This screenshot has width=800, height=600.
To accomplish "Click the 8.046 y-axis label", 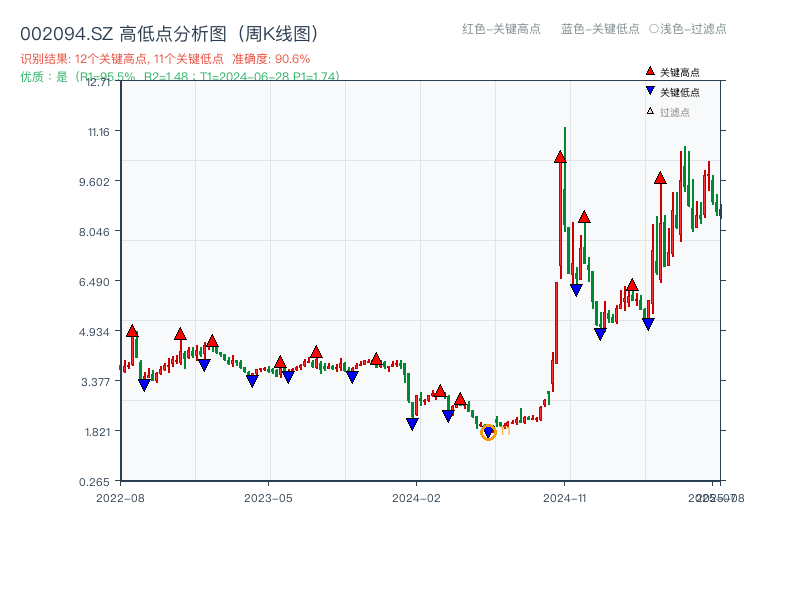I will coord(94,232).
